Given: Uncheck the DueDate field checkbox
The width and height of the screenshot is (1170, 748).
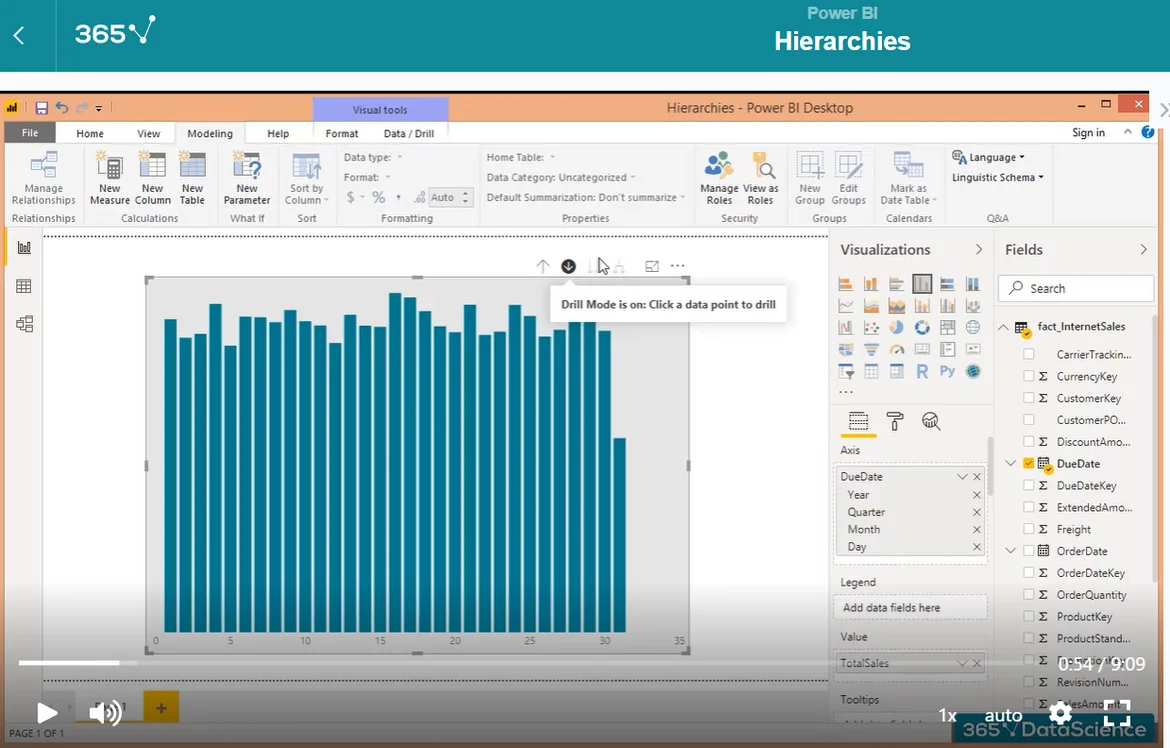Looking at the screenshot, I should pos(1029,464).
